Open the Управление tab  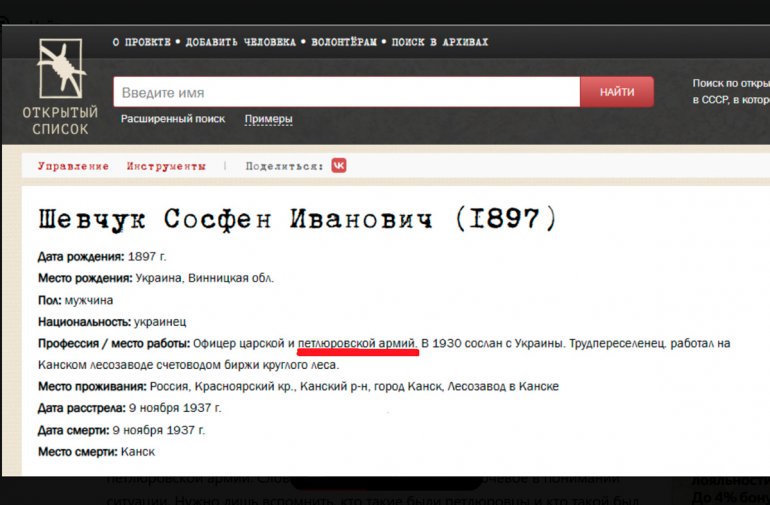pyautogui.click(x=73, y=166)
